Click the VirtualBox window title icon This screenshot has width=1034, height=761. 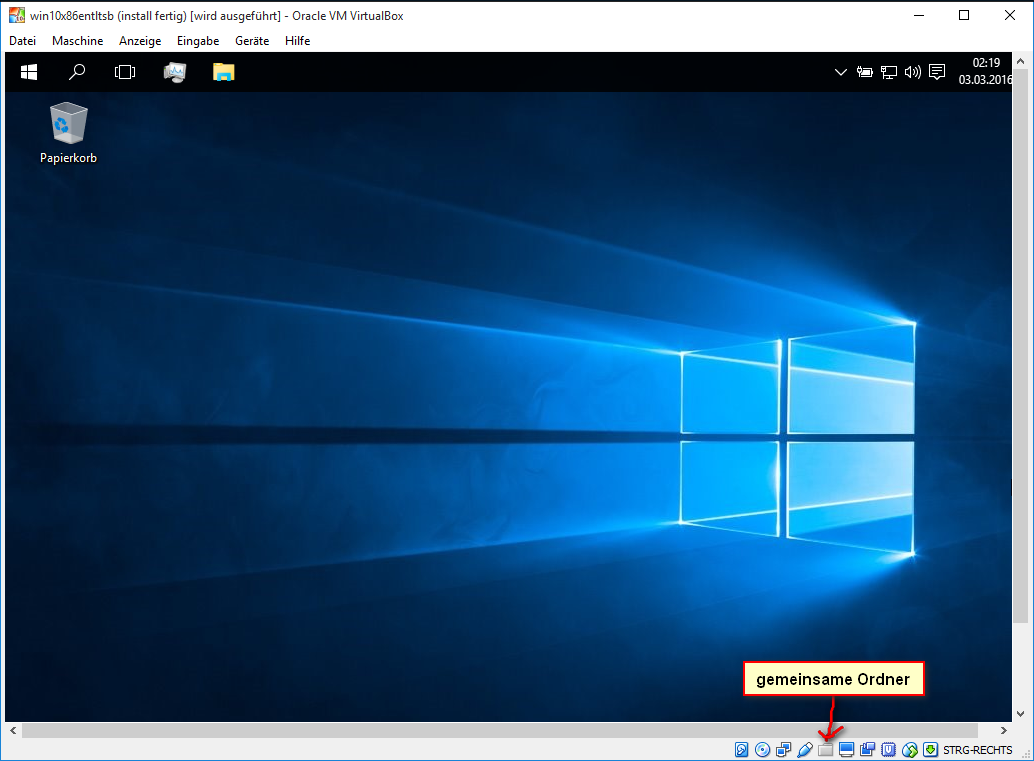(16, 15)
